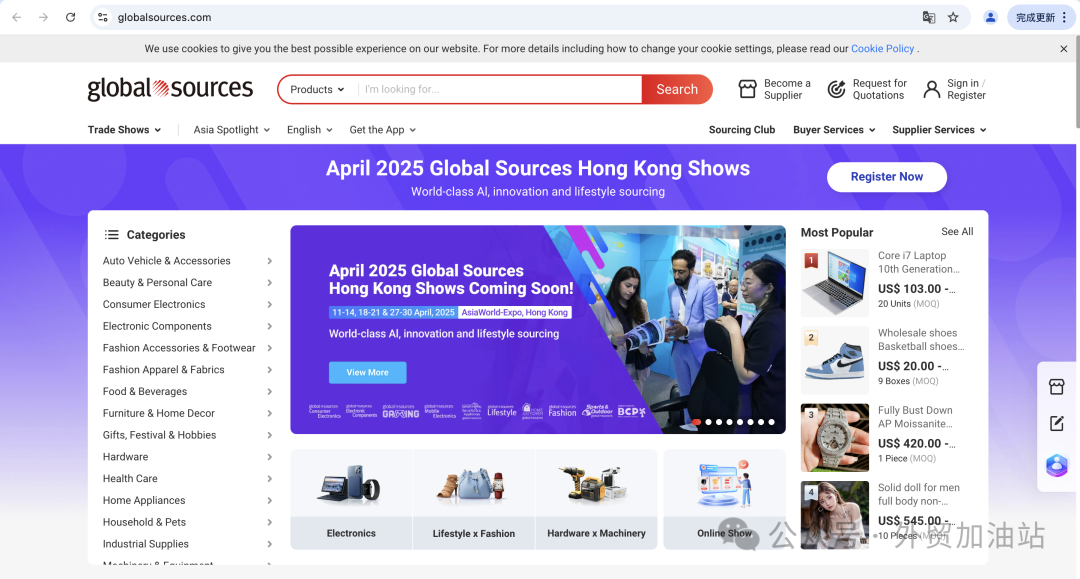Bookmark this page with the star icon
1080x579 pixels.
point(953,17)
